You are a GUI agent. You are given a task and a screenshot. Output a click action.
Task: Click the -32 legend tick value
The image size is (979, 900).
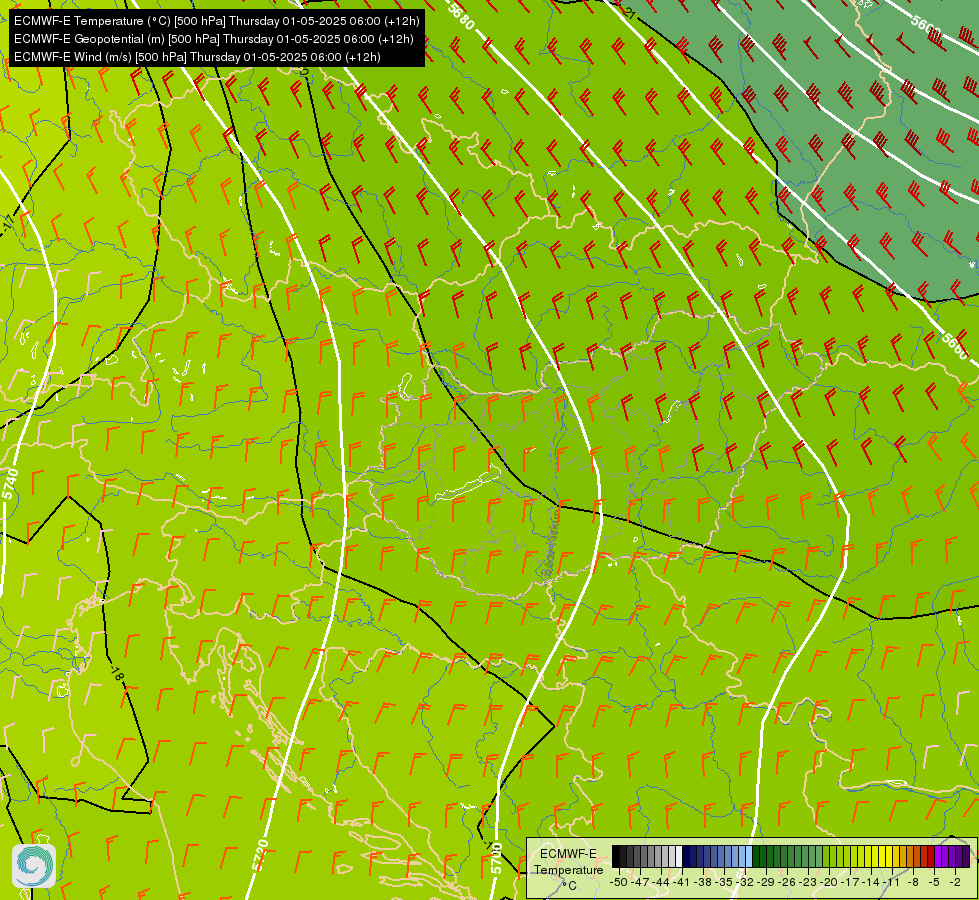(x=747, y=882)
